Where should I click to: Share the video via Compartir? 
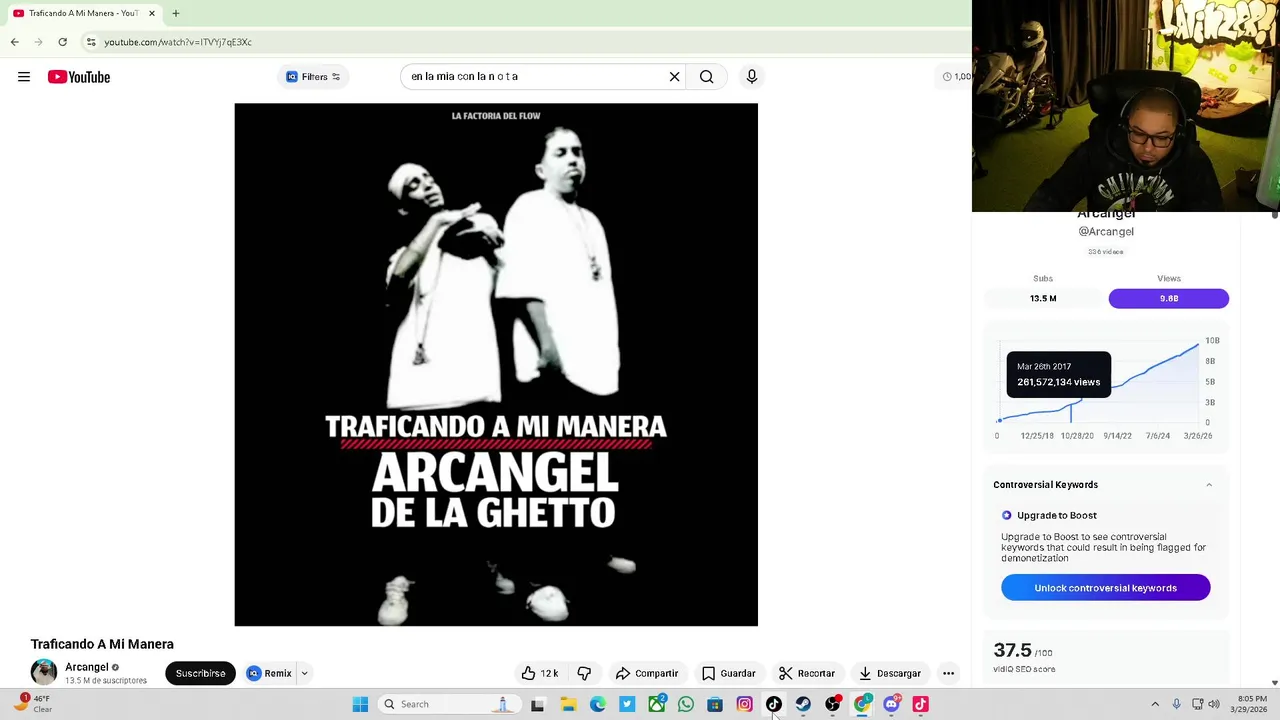click(647, 673)
